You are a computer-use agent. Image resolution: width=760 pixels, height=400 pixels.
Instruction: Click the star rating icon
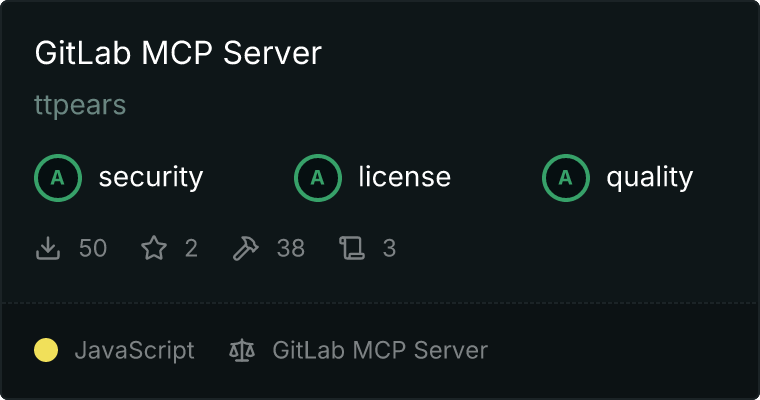pos(154,248)
